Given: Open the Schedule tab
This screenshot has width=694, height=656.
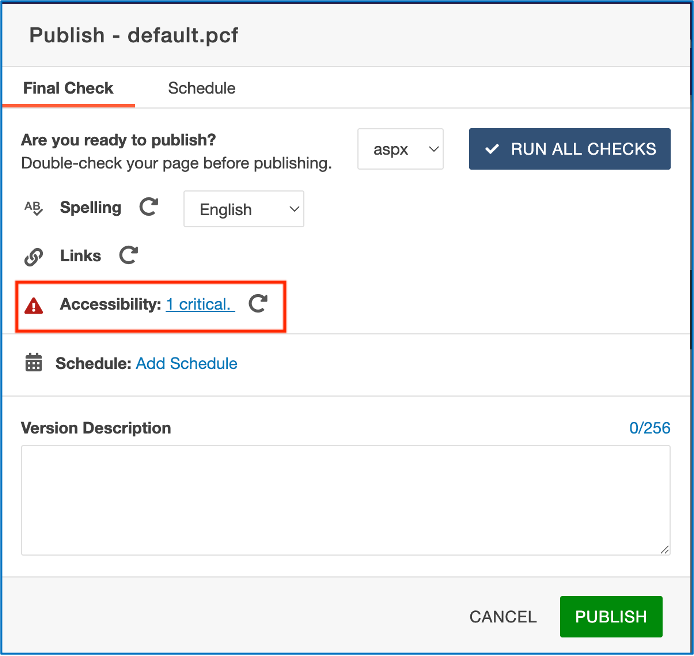Looking at the screenshot, I should 201,88.
